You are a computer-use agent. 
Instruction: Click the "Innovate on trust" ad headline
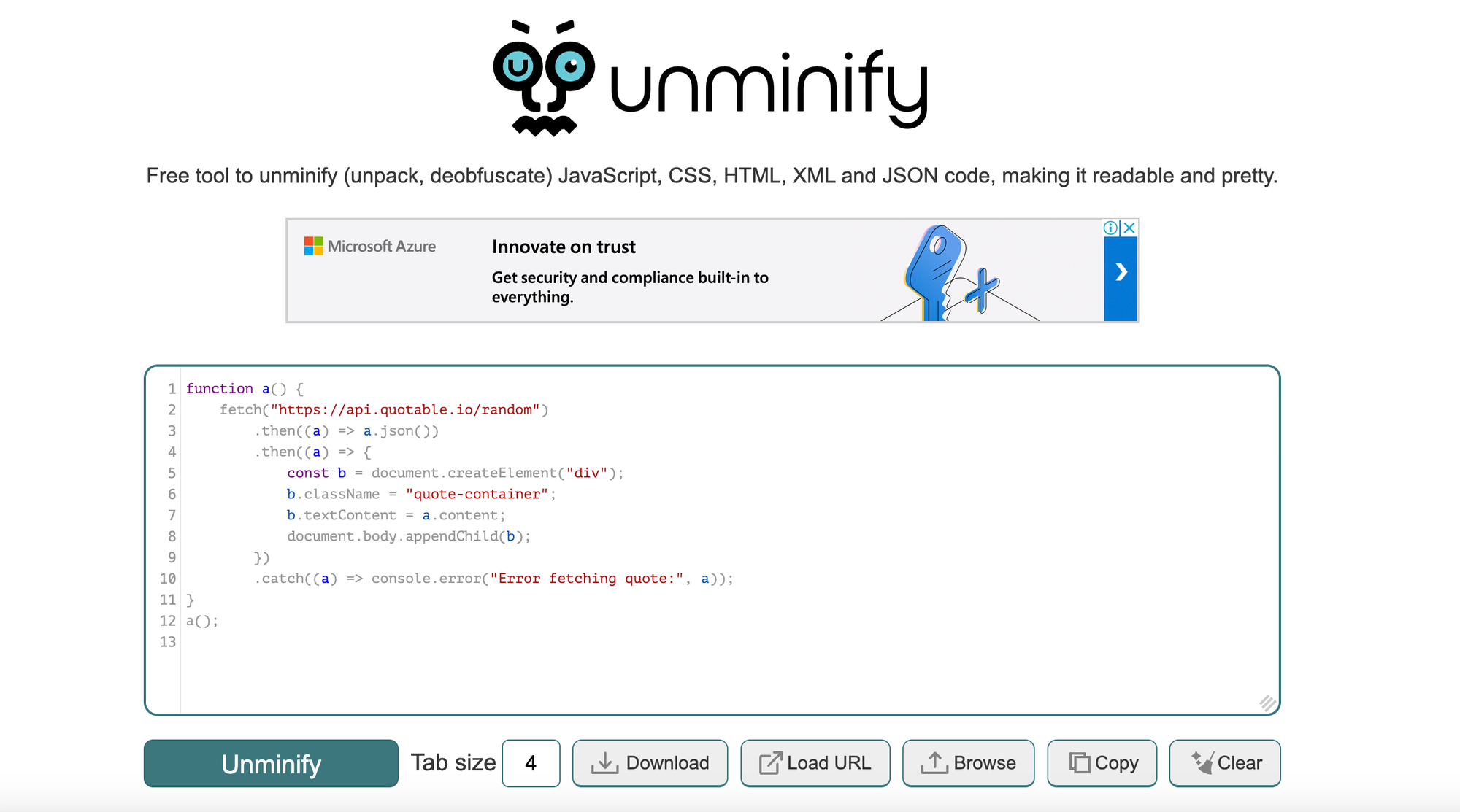pyautogui.click(x=564, y=247)
